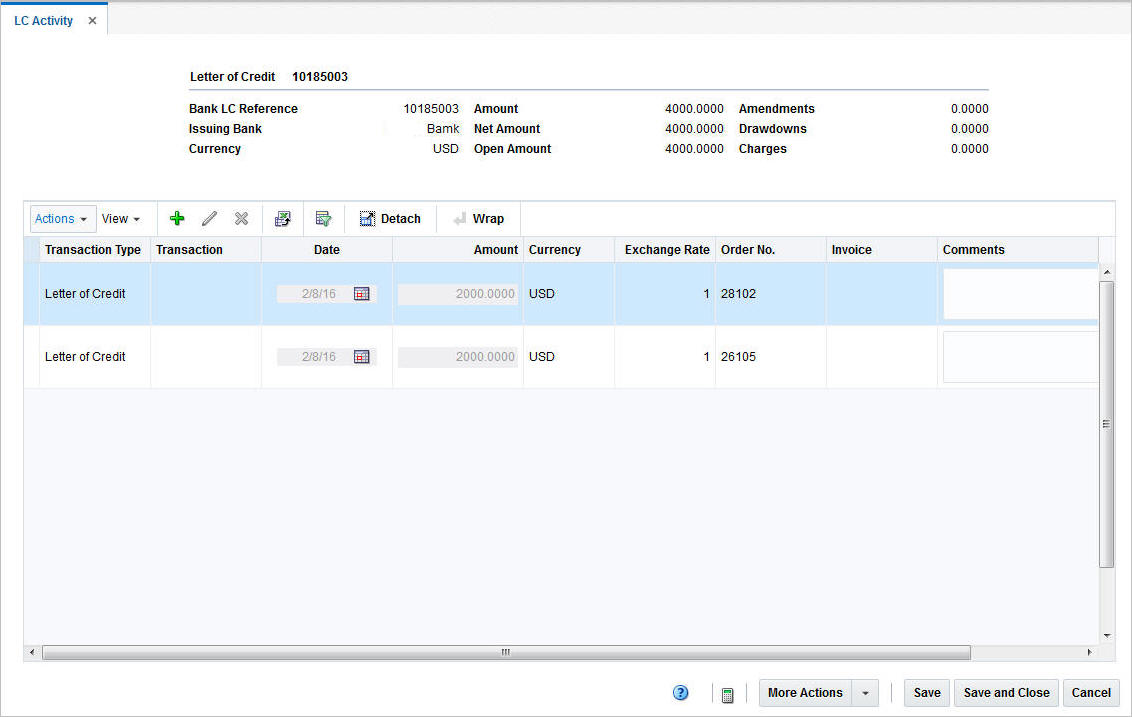Open the calendar icon for order 26105
The height and width of the screenshot is (717, 1132).
coord(362,356)
